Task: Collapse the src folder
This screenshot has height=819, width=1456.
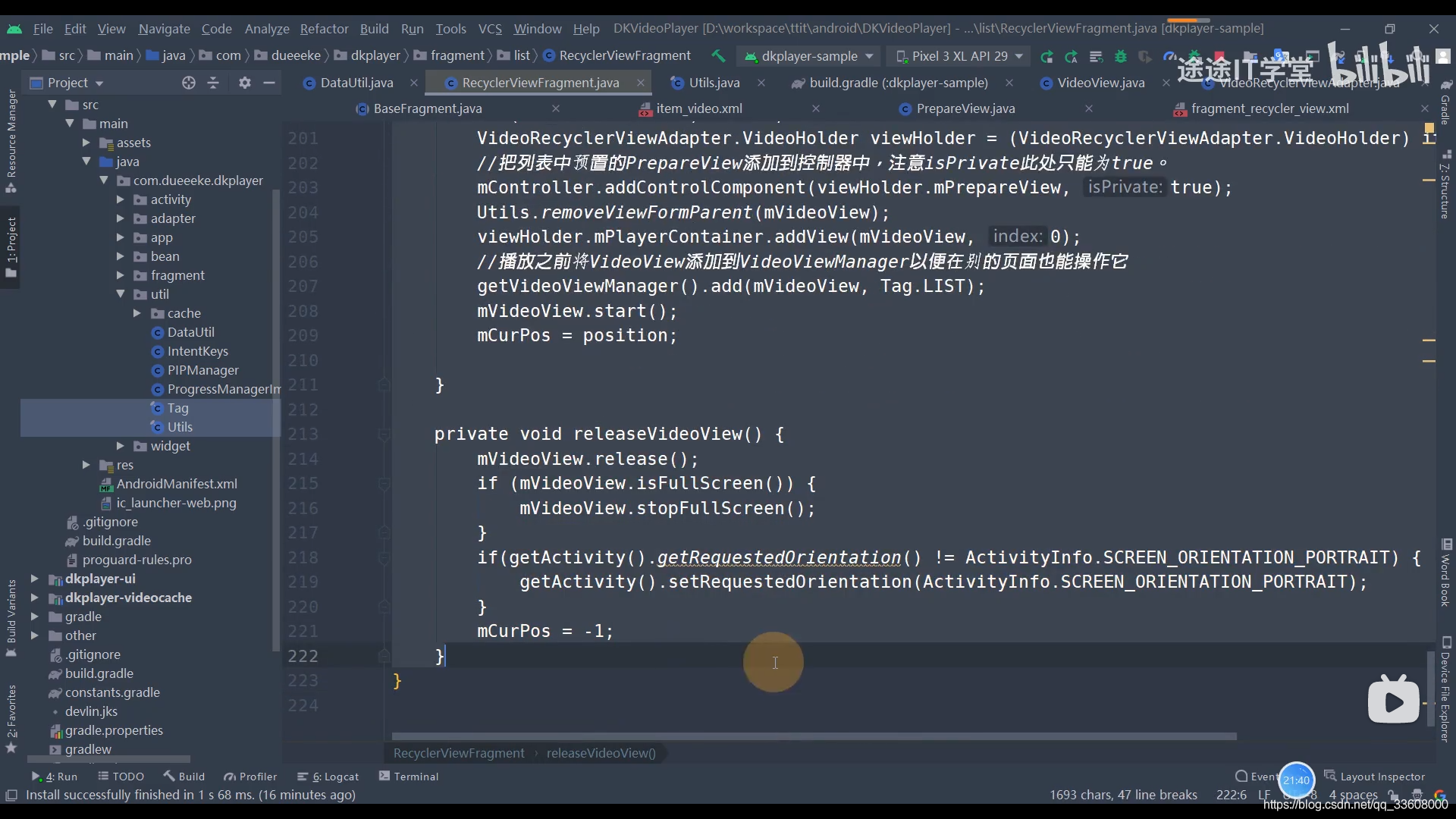Action: click(x=52, y=105)
